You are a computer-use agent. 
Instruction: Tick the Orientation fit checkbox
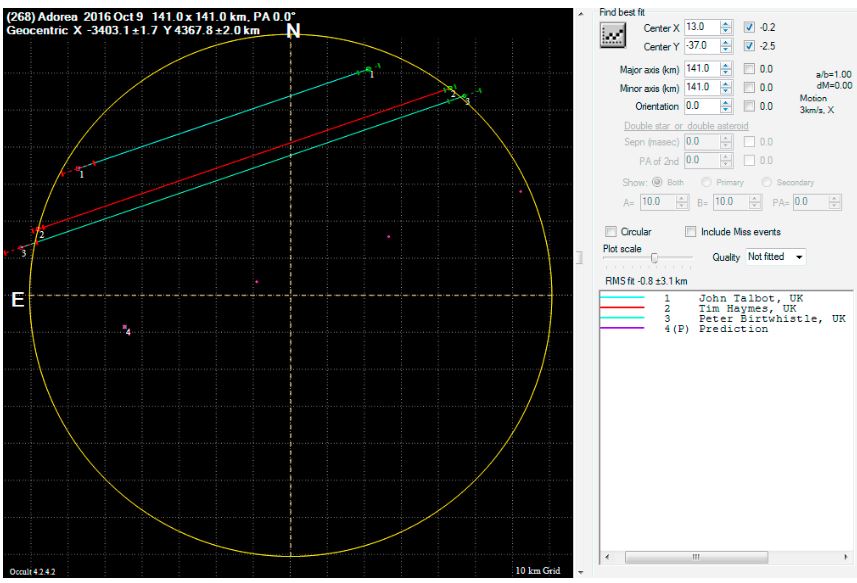coord(751,105)
